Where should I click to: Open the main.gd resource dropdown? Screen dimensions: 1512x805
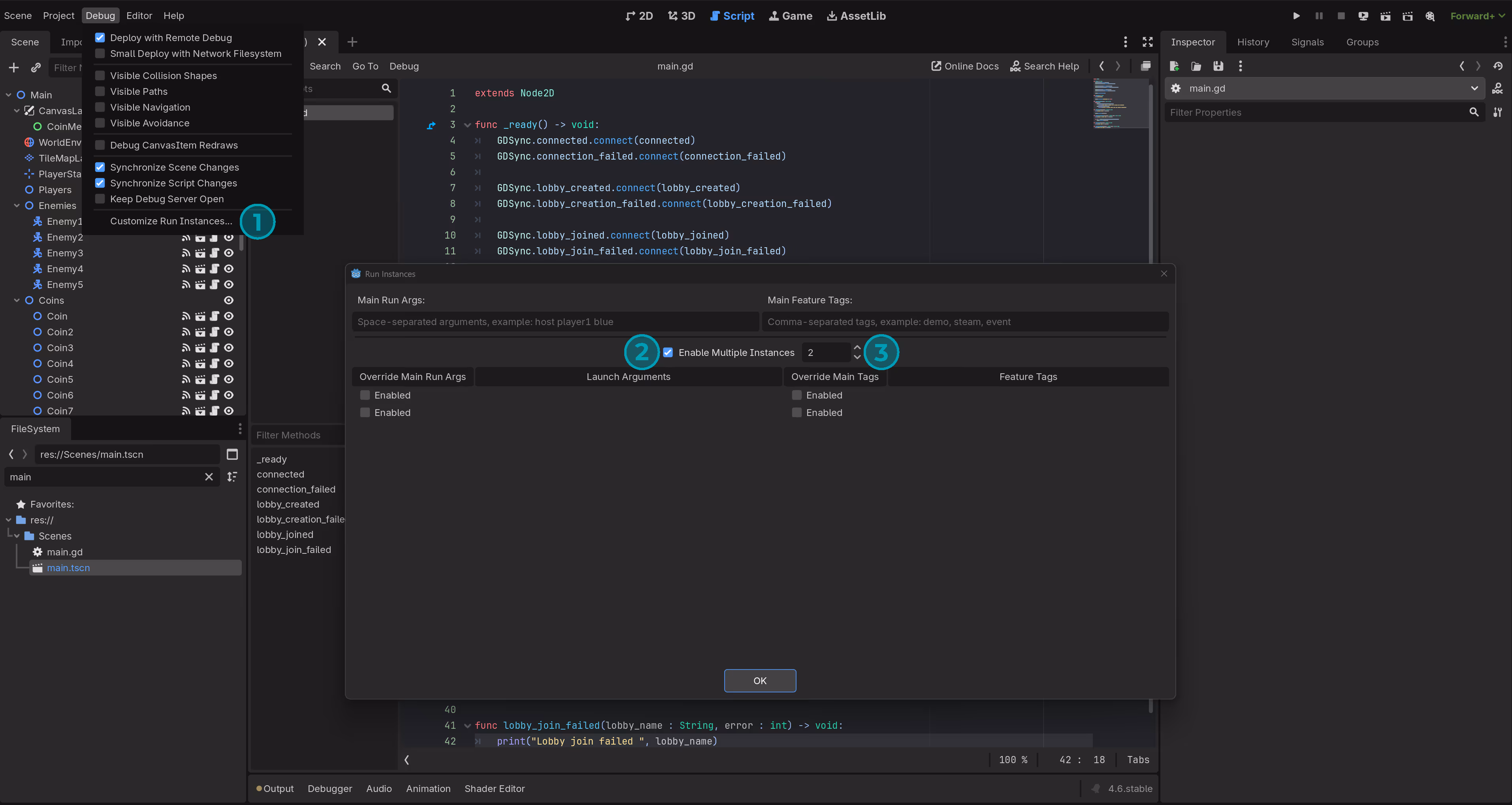click(1474, 88)
